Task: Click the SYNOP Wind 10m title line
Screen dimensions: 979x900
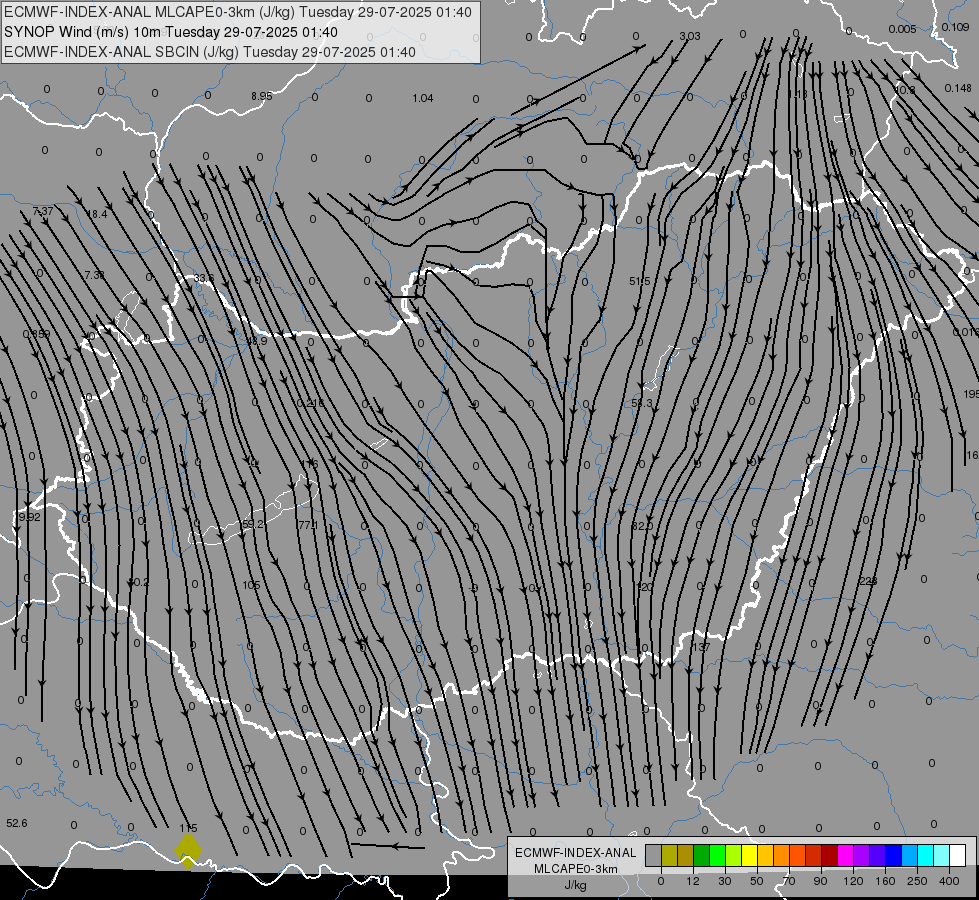Action: [170, 32]
